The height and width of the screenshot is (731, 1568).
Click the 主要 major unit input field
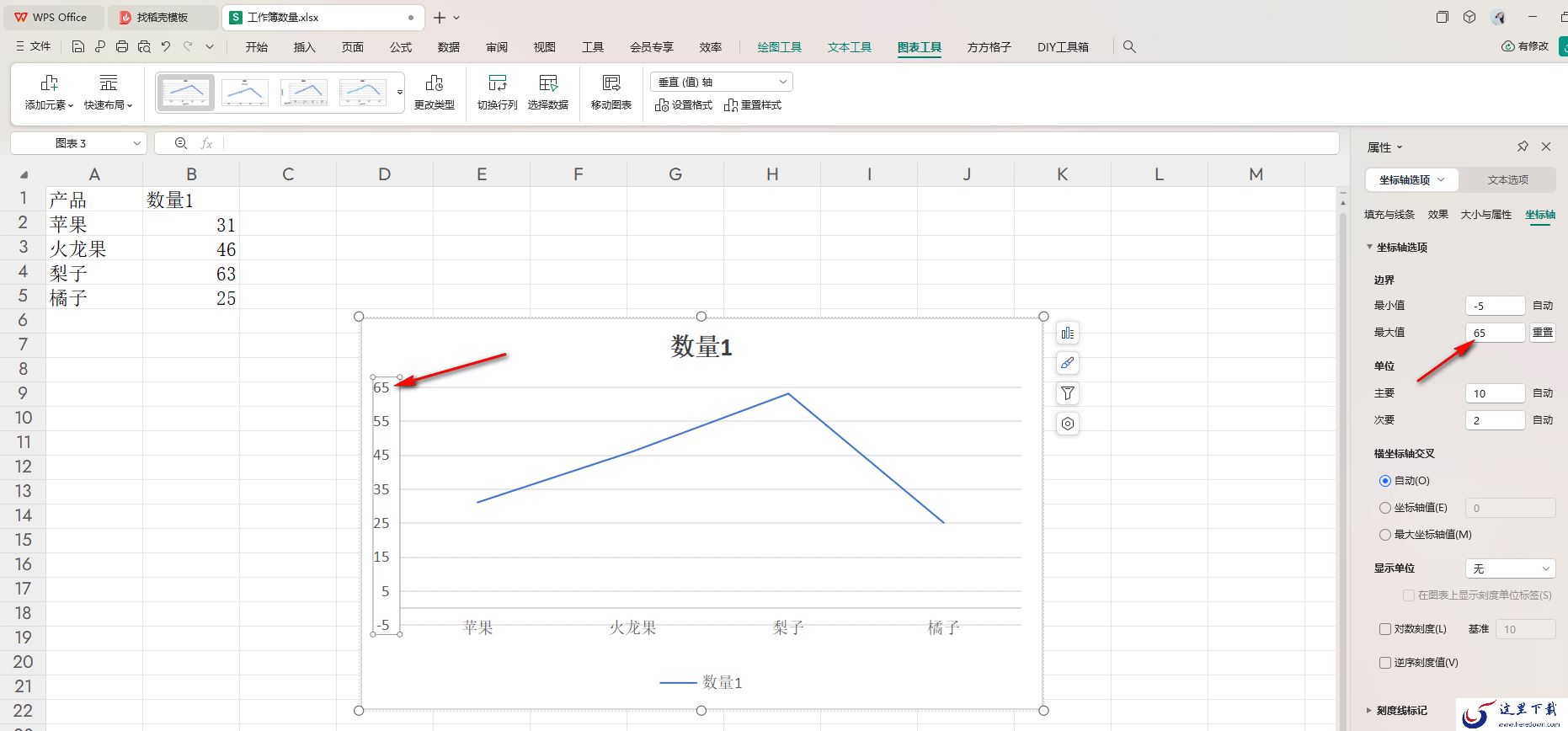click(x=1495, y=393)
